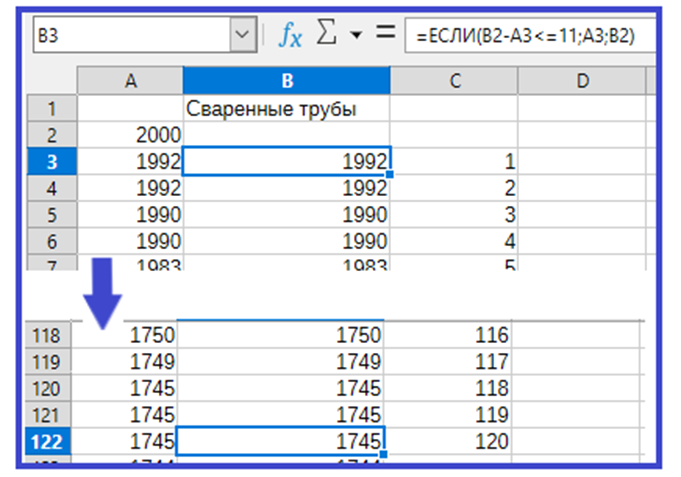Expand the Name Box dropdown arrow
This screenshot has width=681, height=477.
tap(243, 36)
